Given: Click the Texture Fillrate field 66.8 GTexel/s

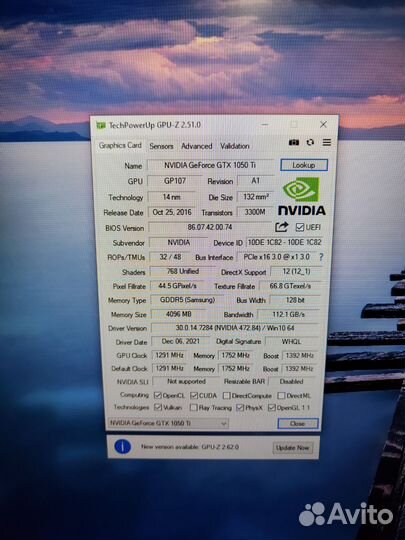Looking at the screenshot, I should point(290,286).
